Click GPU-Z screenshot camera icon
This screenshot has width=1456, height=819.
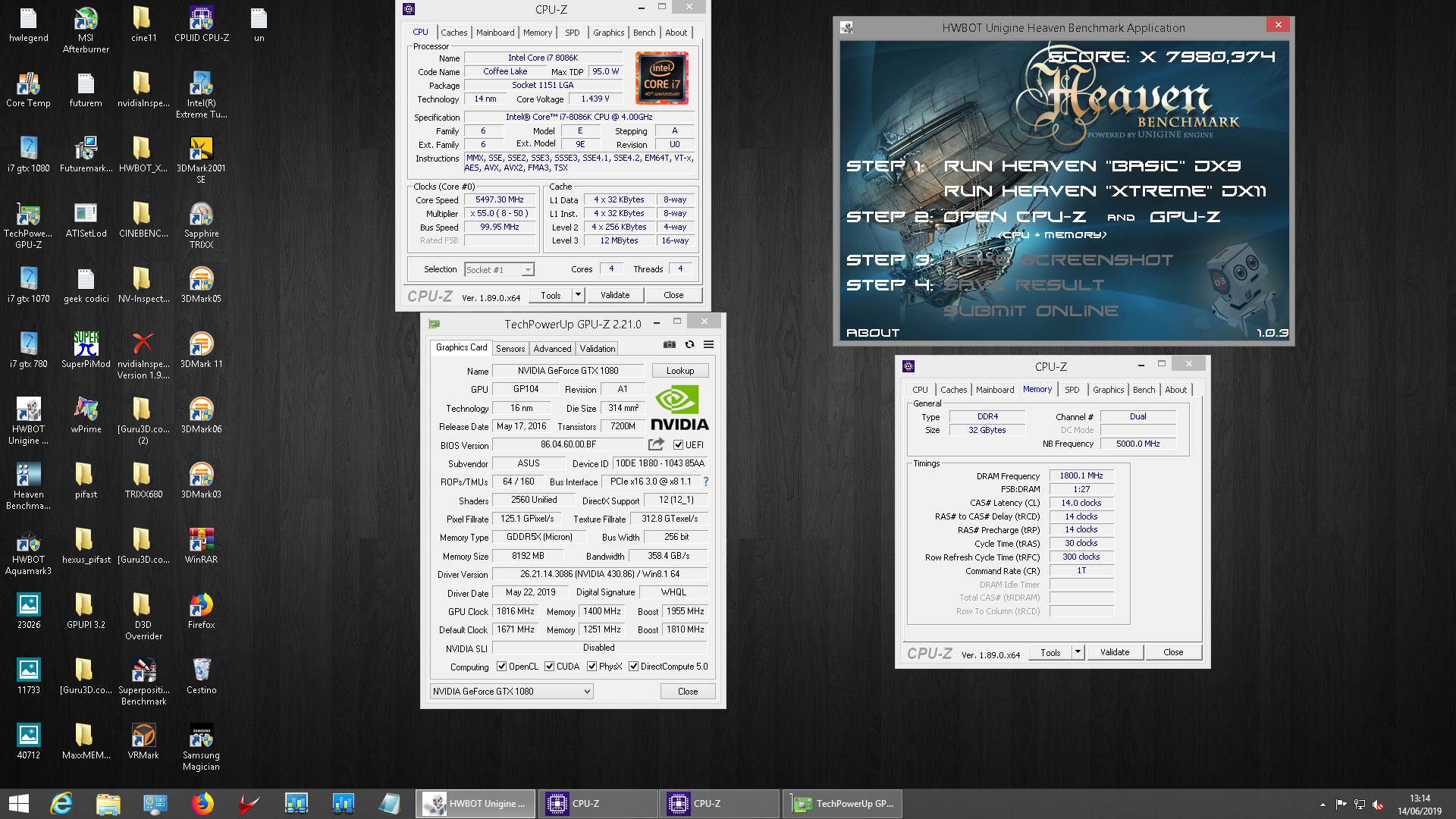[x=669, y=344]
